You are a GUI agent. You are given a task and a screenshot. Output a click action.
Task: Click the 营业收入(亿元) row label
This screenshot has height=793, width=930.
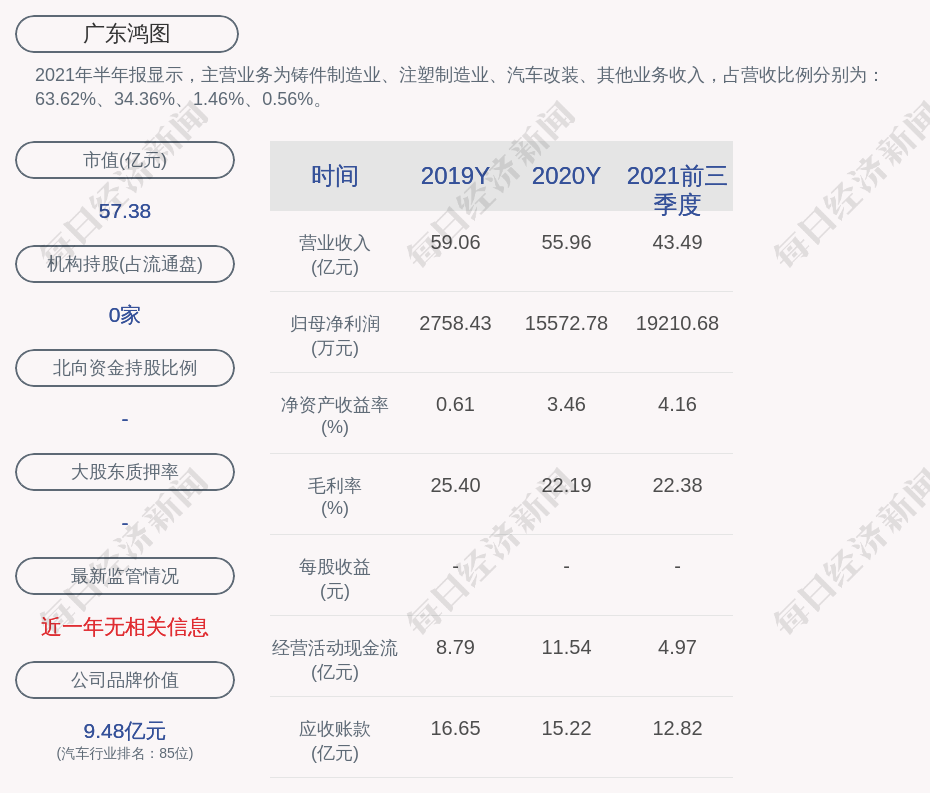tap(335, 254)
